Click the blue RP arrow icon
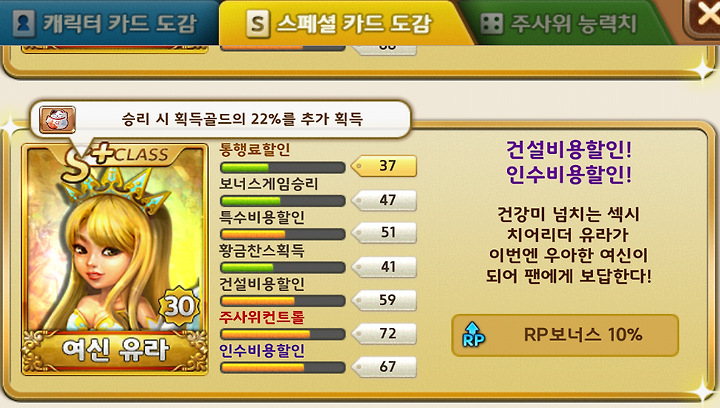 click(x=472, y=335)
